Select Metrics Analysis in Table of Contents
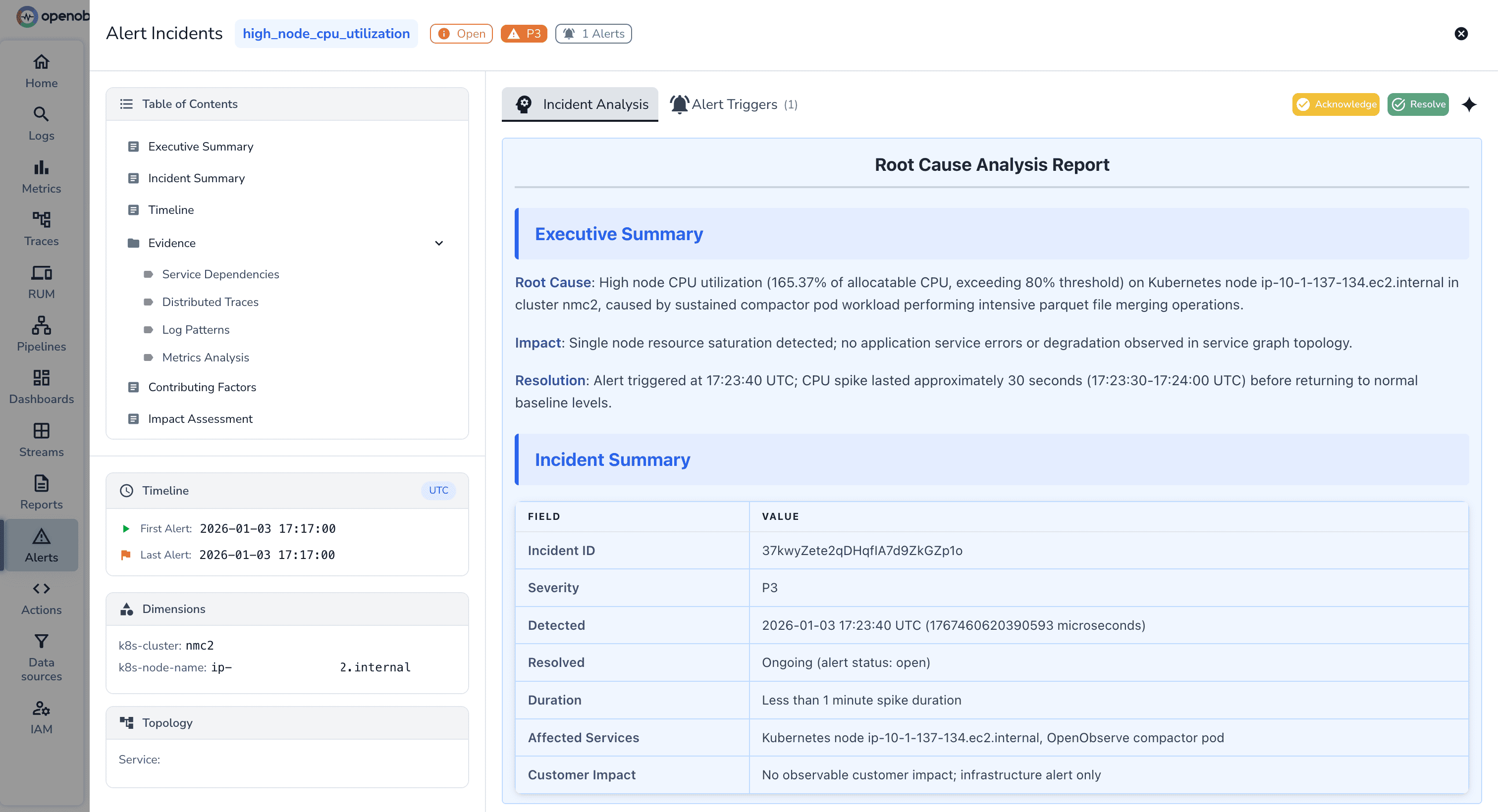The width and height of the screenshot is (1498, 812). tap(205, 357)
